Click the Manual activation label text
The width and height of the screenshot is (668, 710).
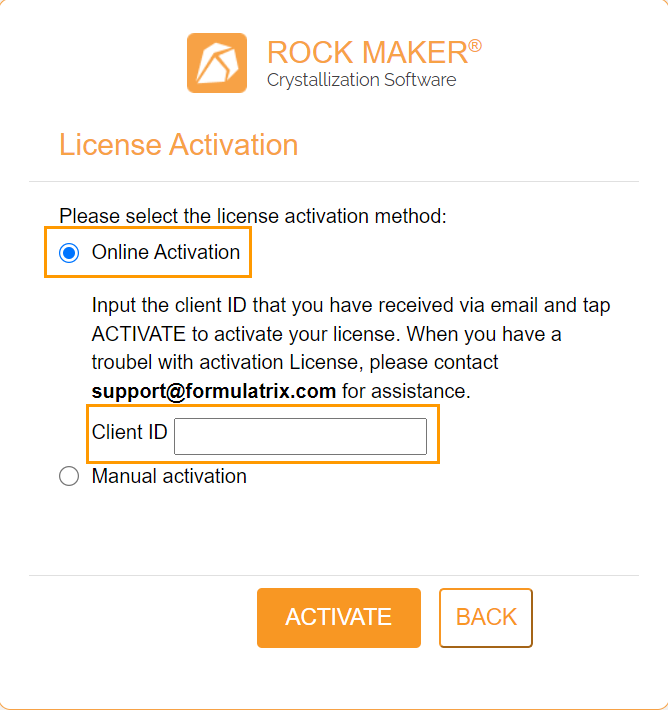pyautogui.click(x=169, y=476)
